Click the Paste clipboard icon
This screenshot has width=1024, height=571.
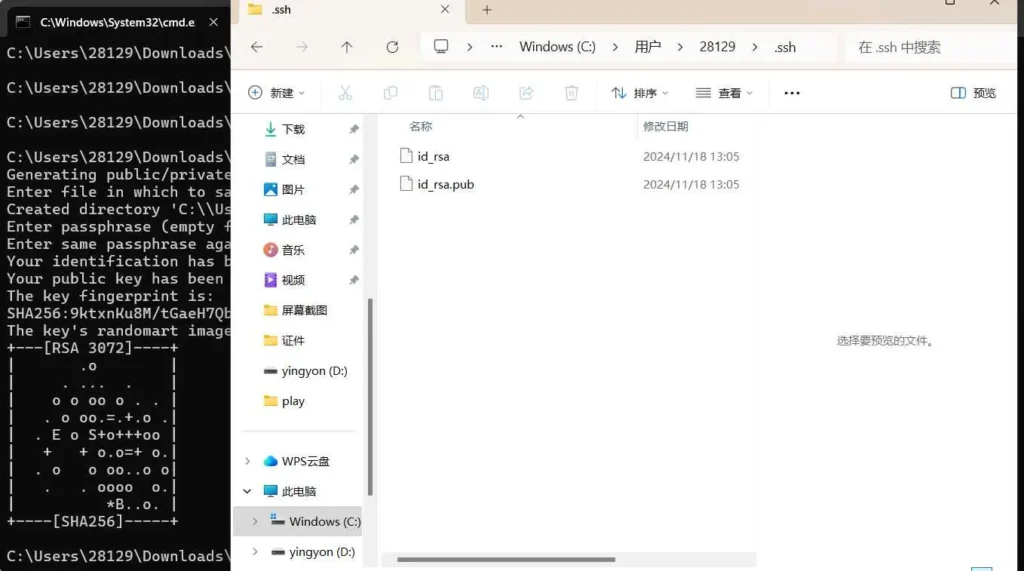436,93
